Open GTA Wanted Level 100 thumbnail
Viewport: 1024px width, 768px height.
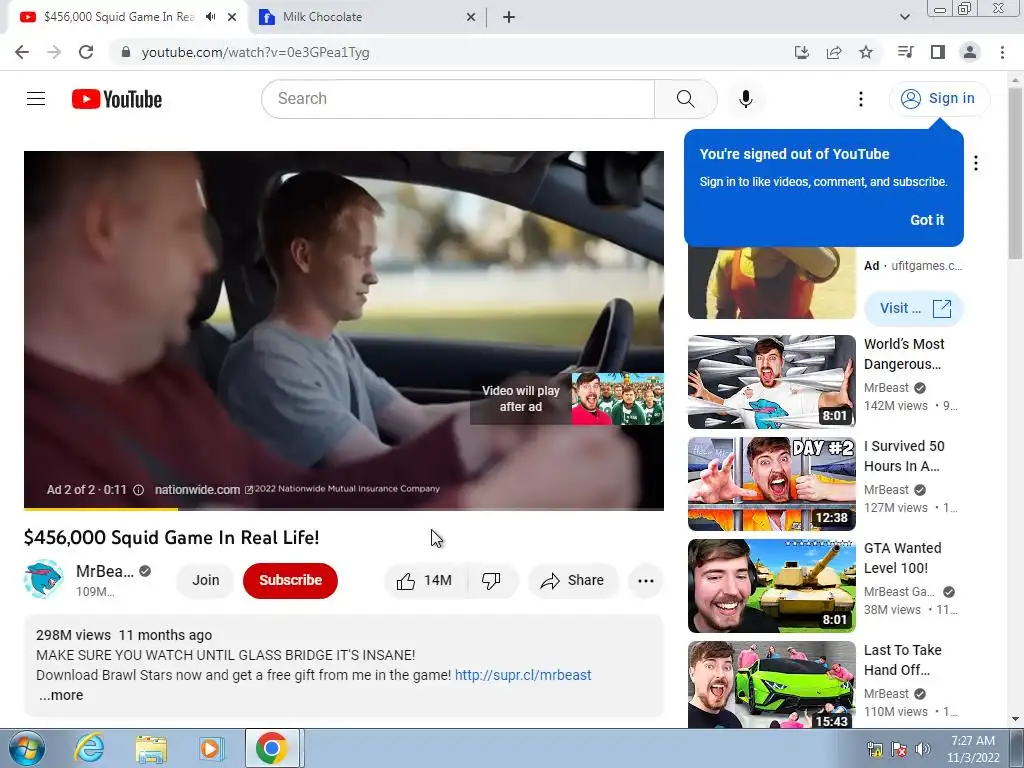tap(771, 586)
